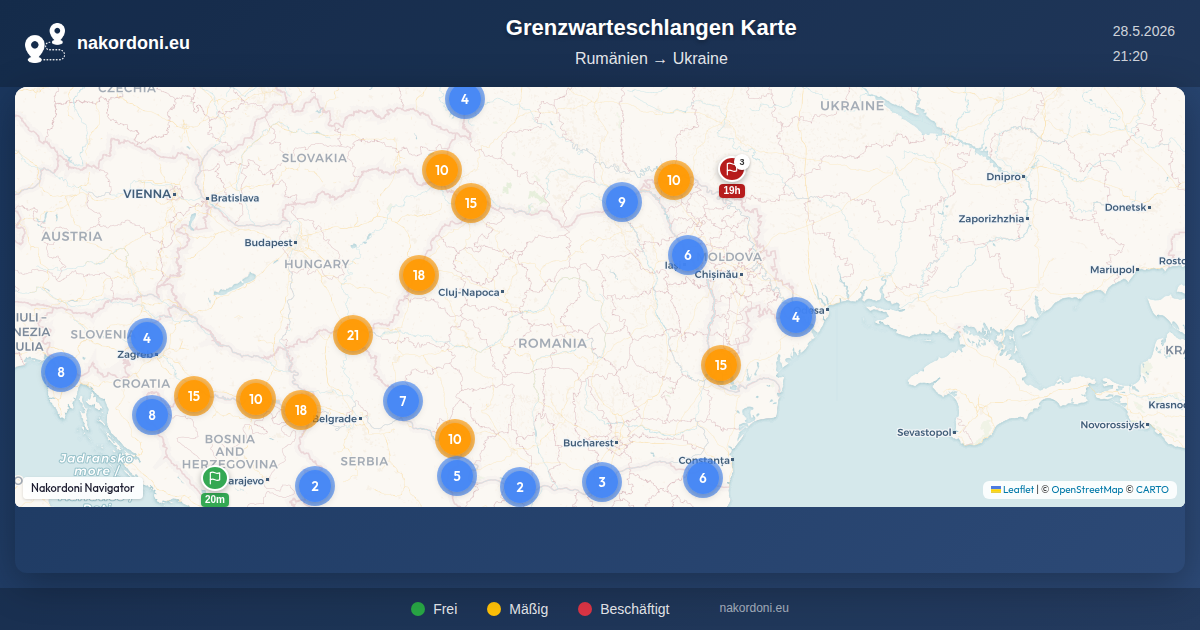Click the Bucharest city label on map

(x=588, y=442)
